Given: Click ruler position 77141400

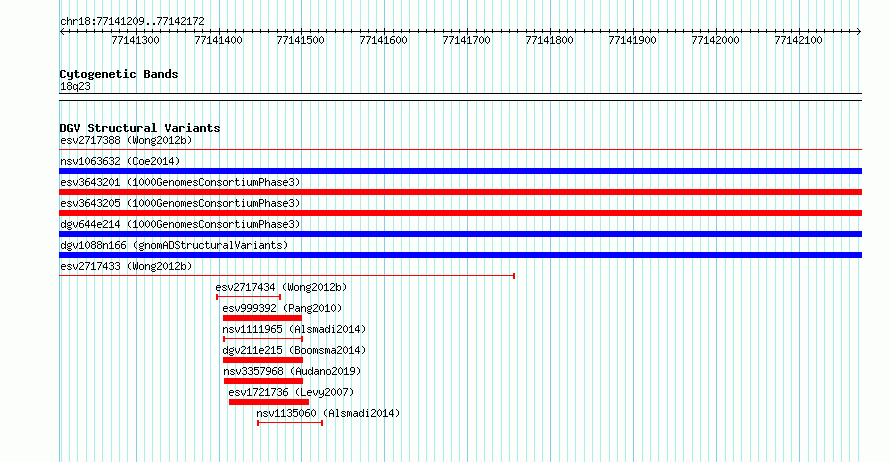Looking at the screenshot, I should click(219, 40).
